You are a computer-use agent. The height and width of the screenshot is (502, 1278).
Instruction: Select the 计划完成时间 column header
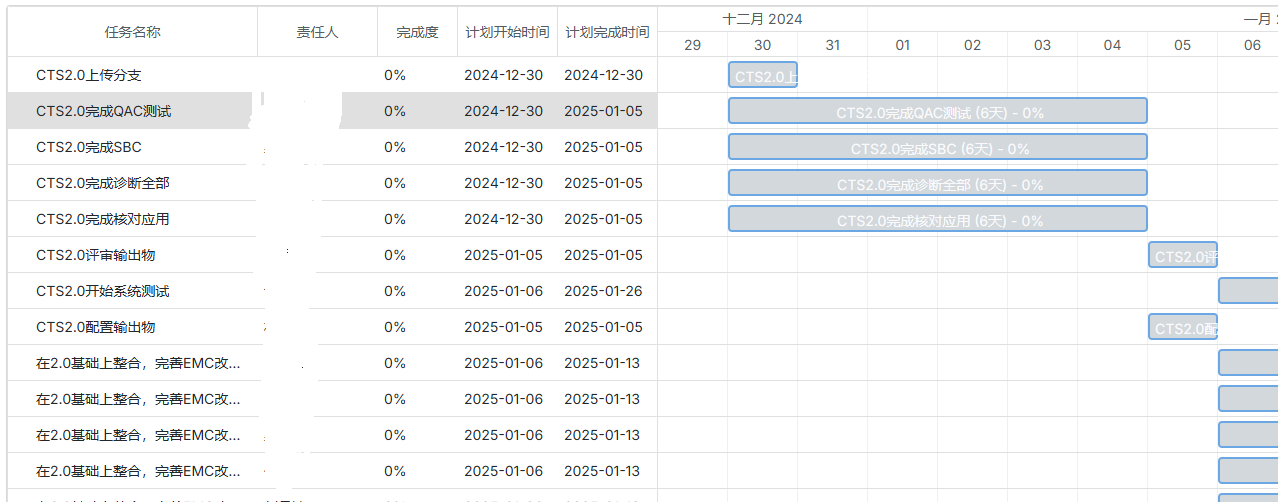(607, 32)
